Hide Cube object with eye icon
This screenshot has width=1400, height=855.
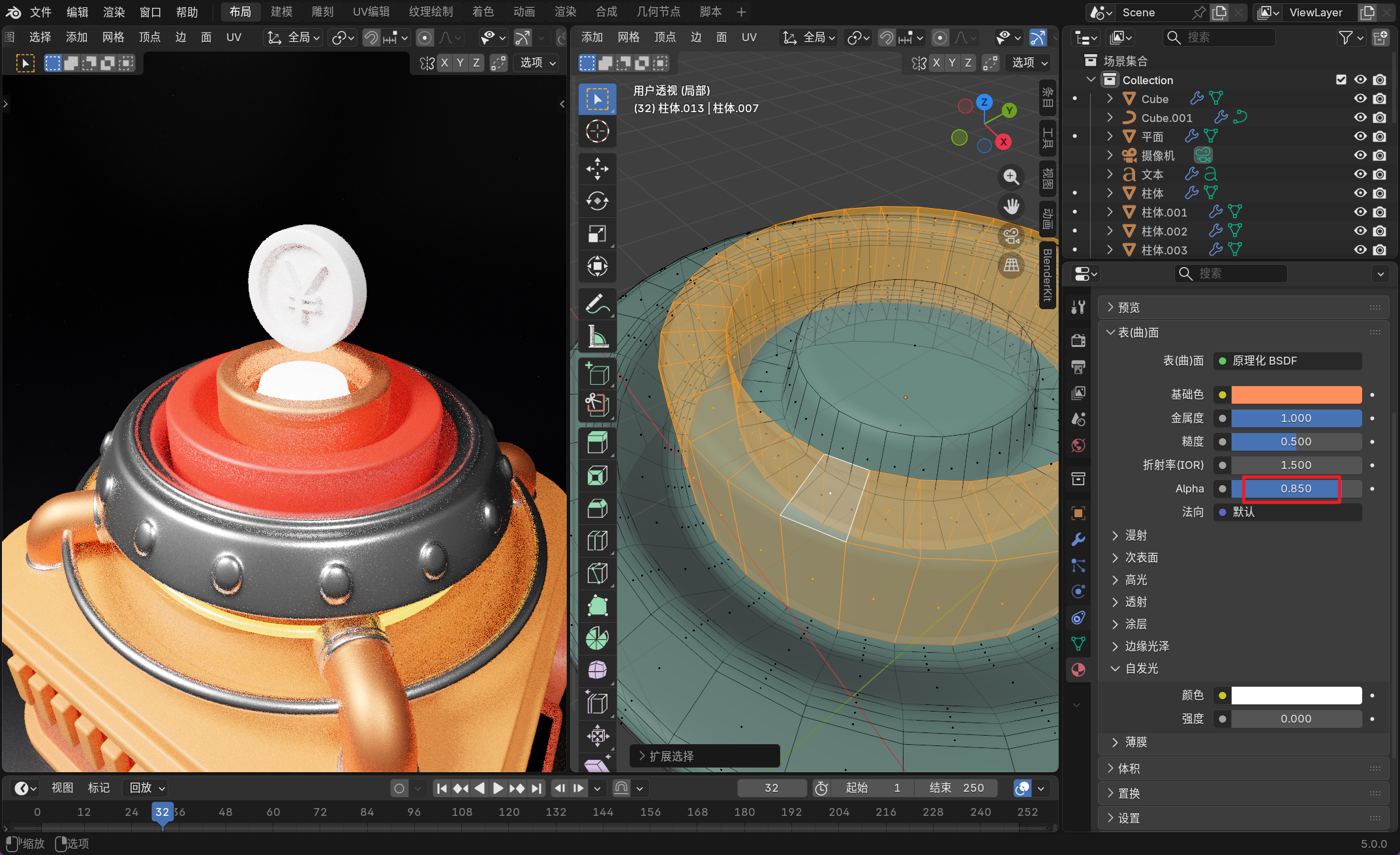coord(1360,98)
